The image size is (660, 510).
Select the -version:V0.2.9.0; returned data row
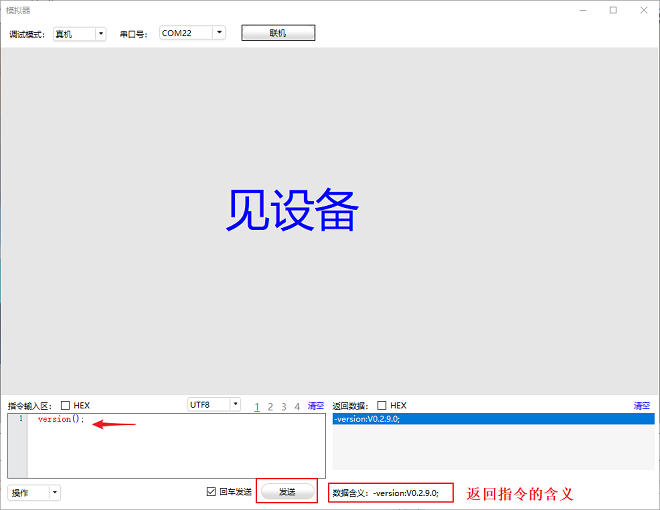493,419
